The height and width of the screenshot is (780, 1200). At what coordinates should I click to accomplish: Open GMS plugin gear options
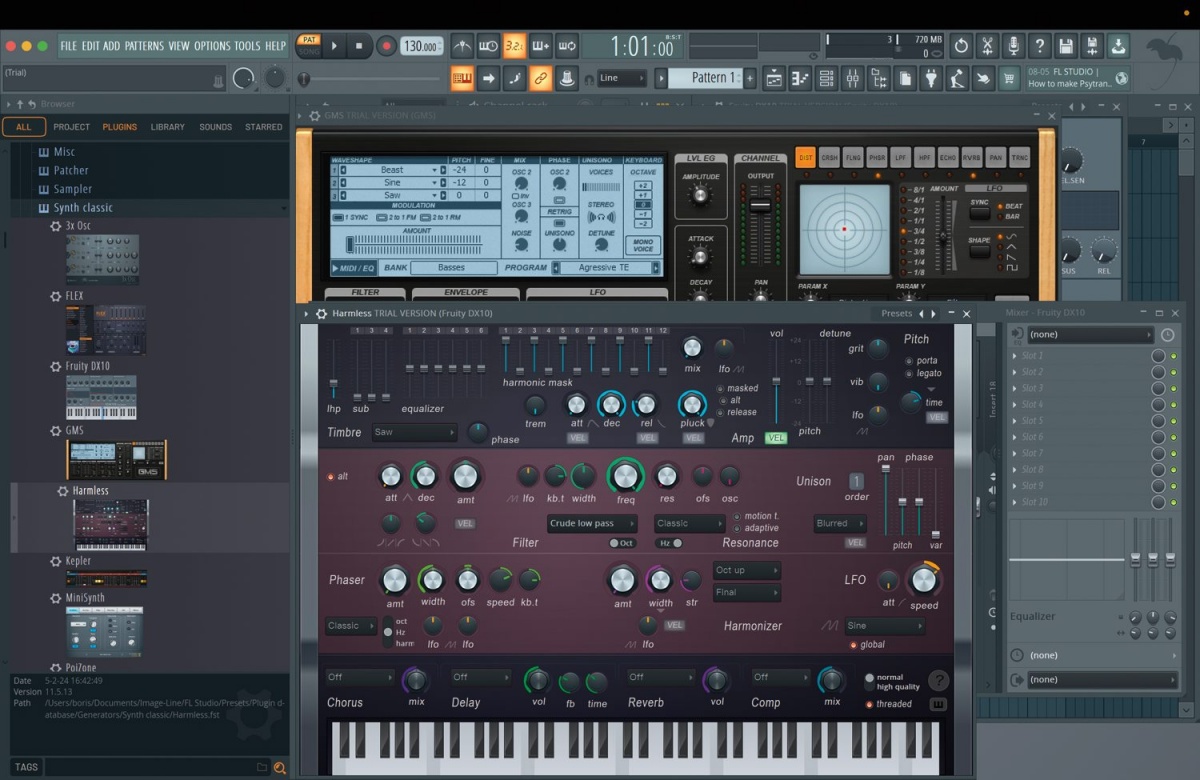tap(313, 116)
